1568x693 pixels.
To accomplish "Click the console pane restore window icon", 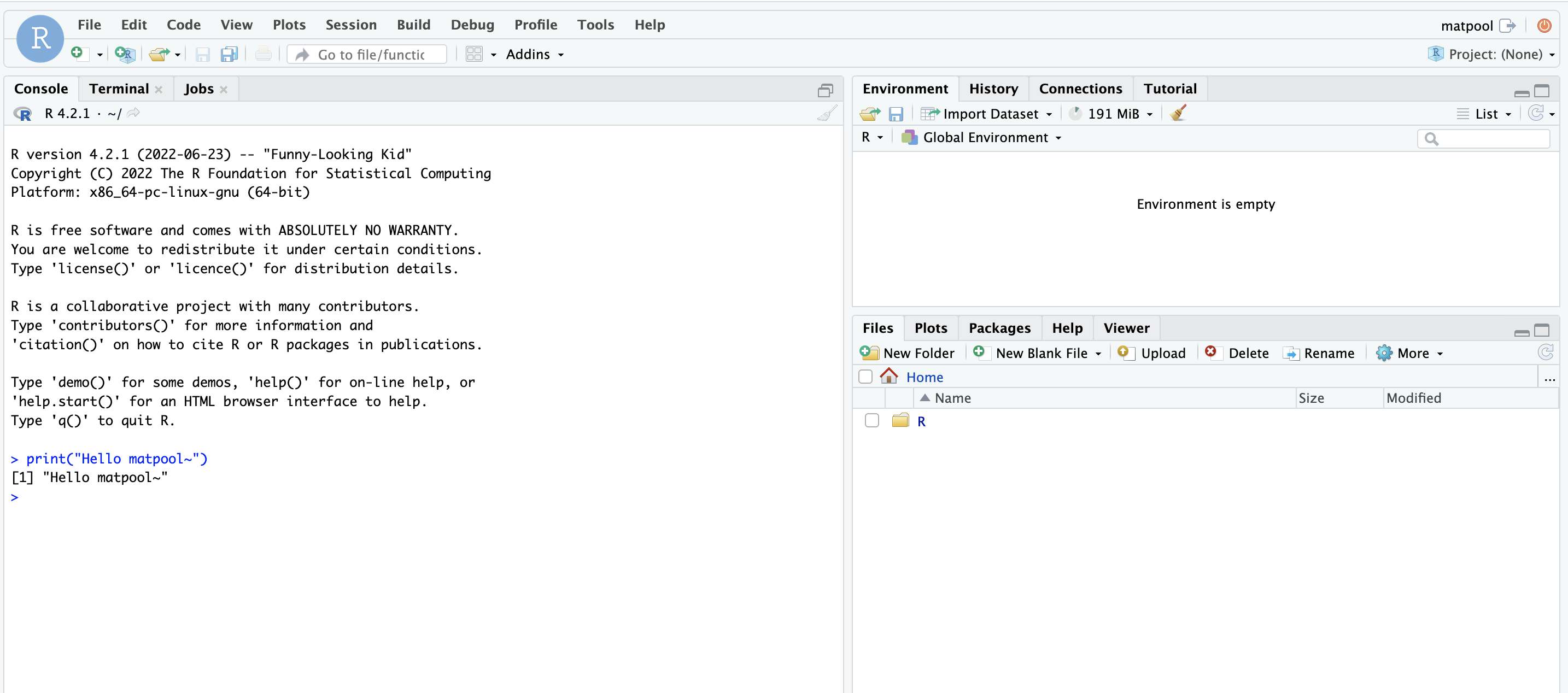I will click(826, 91).
